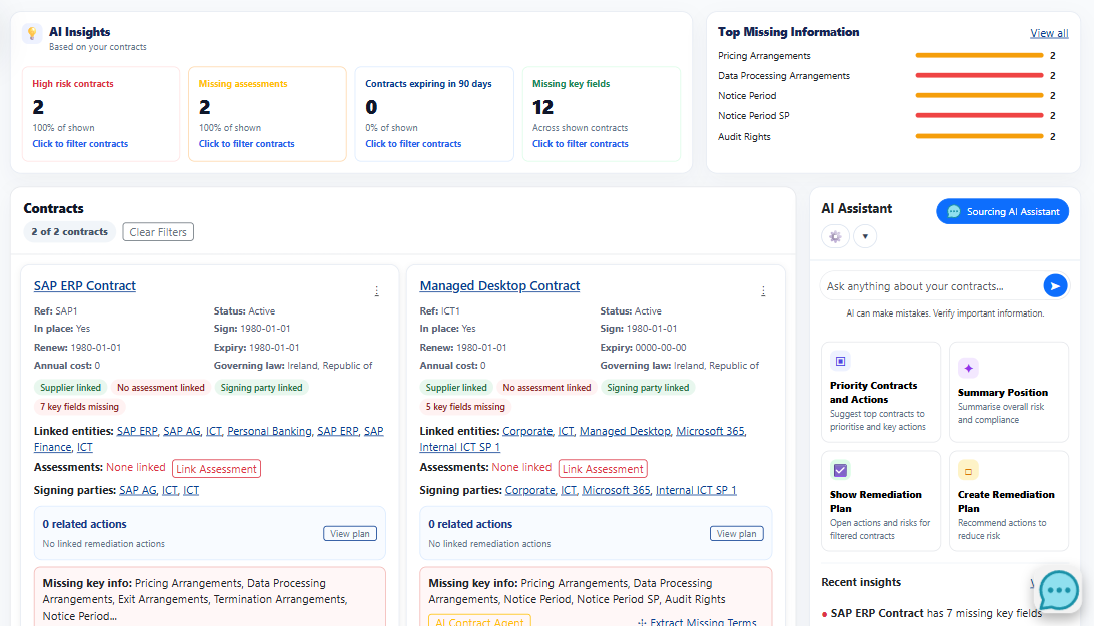Open the Managed Desktop Contract three-dot menu
Viewport: 1094px width, 626px height.
click(763, 291)
